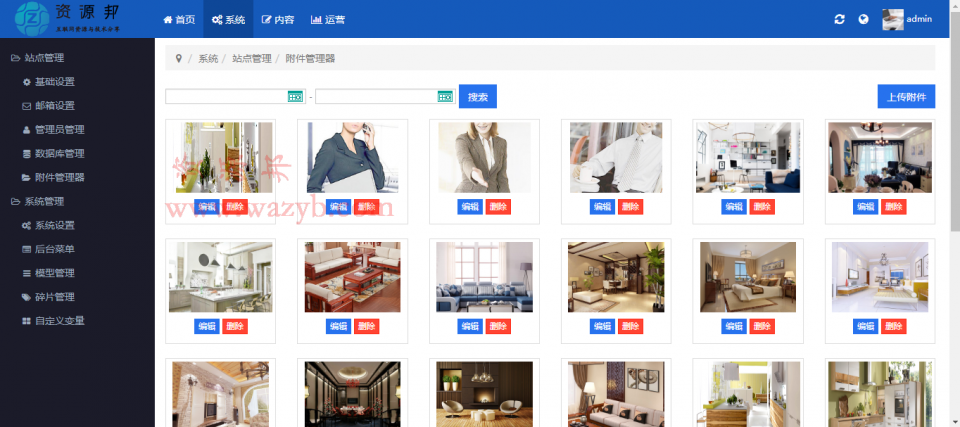960x427 pixels.
Task: Click 编辑 under blue sectional sofa image
Action: click(x=470, y=327)
